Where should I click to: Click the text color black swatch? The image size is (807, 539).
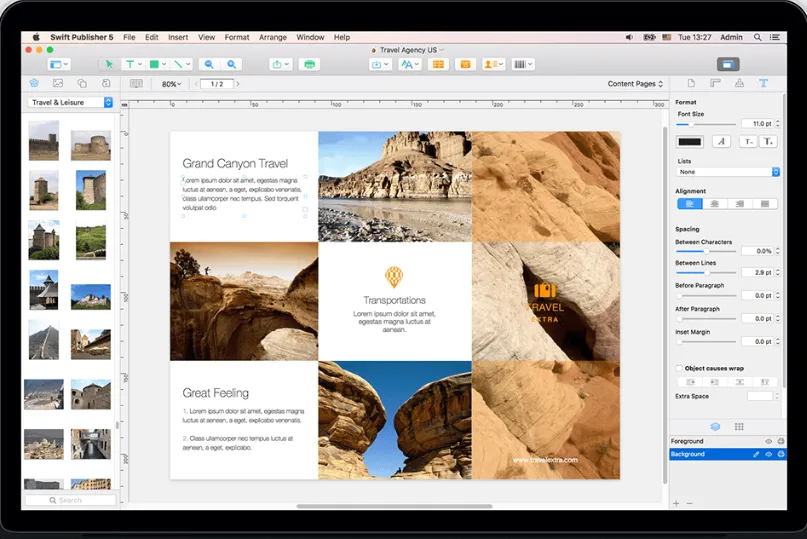tap(690, 142)
